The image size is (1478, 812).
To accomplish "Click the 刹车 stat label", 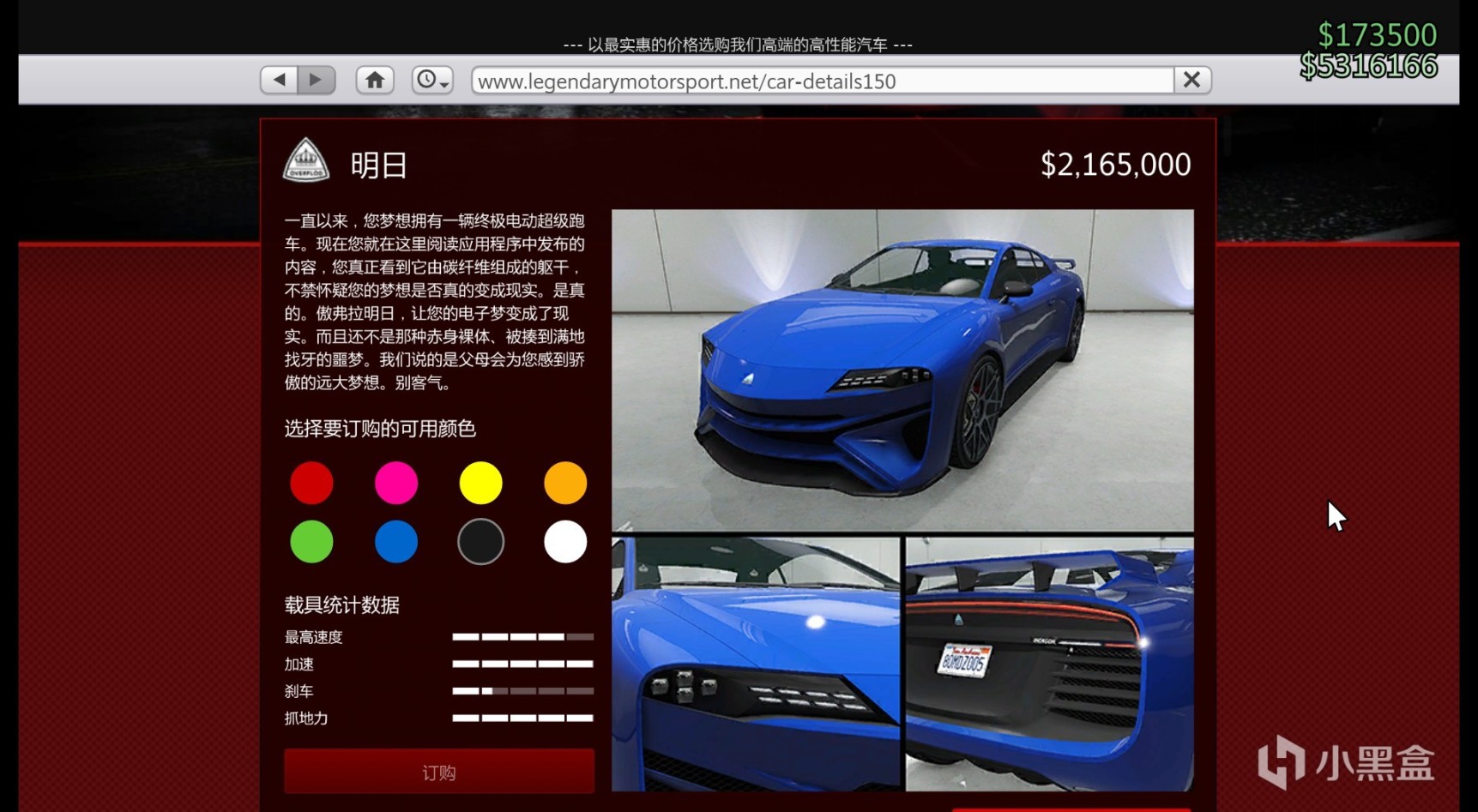I will (299, 691).
